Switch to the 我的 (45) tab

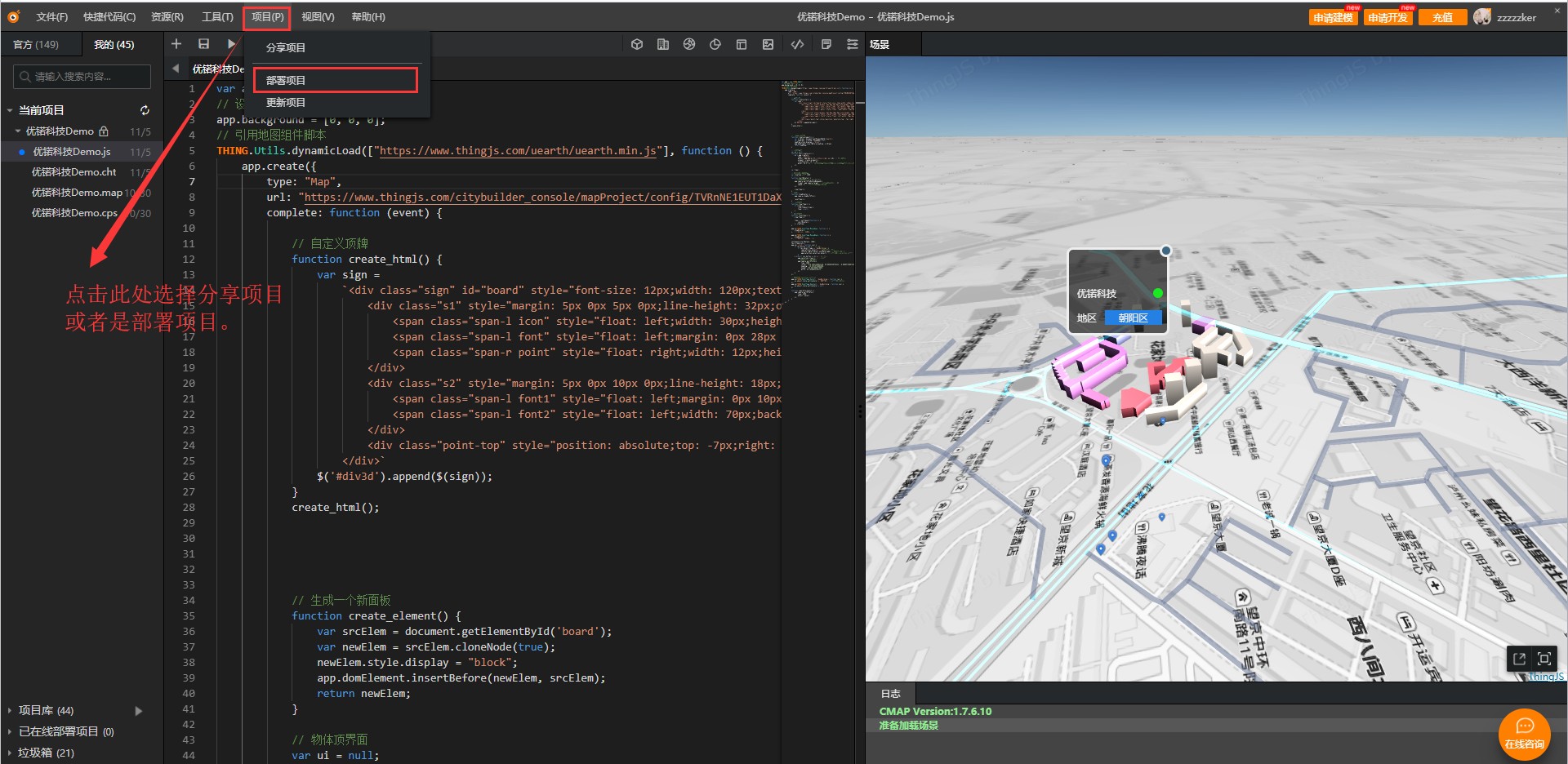coord(114,44)
